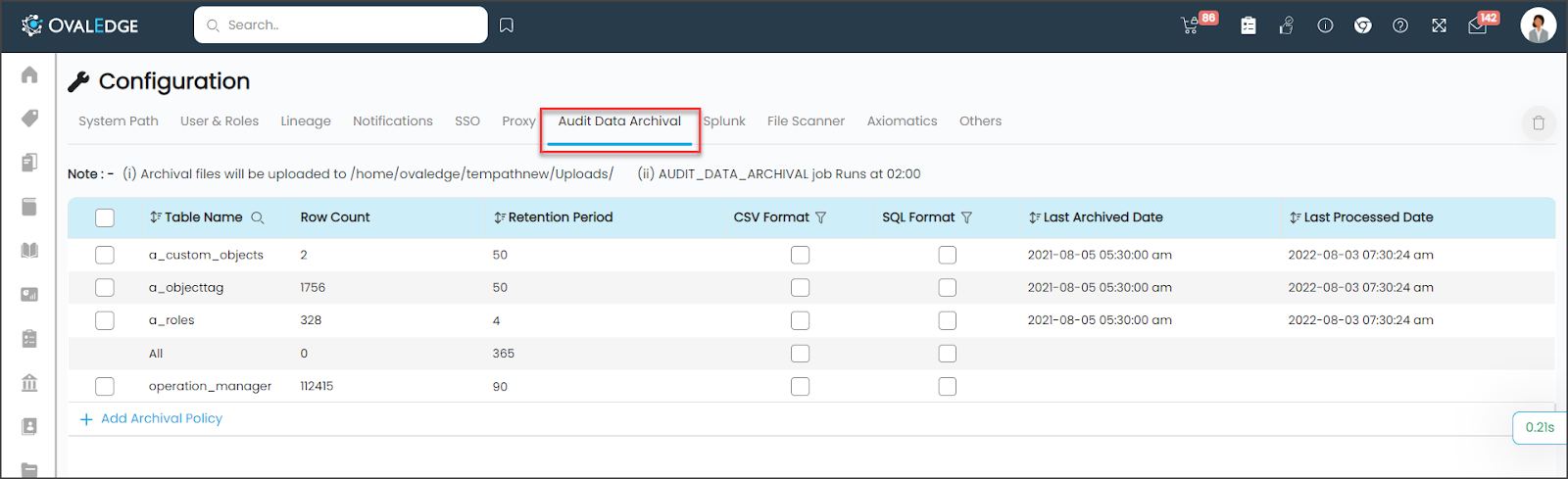The image size is (1568, 479).
Task: Open the help question mark icon
Action: point(1400,25)
